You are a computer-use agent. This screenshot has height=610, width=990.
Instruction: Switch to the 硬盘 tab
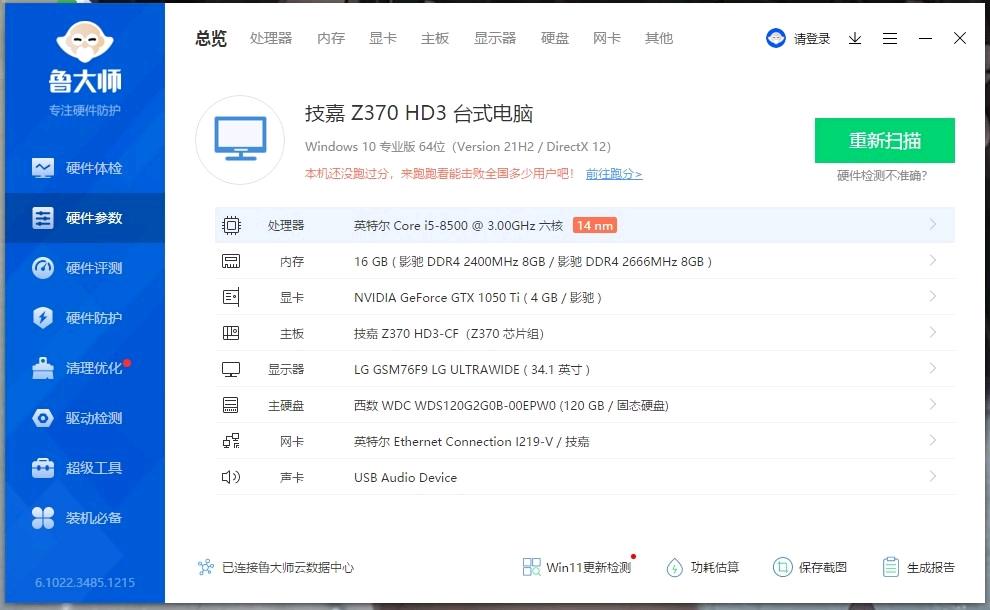555,39
